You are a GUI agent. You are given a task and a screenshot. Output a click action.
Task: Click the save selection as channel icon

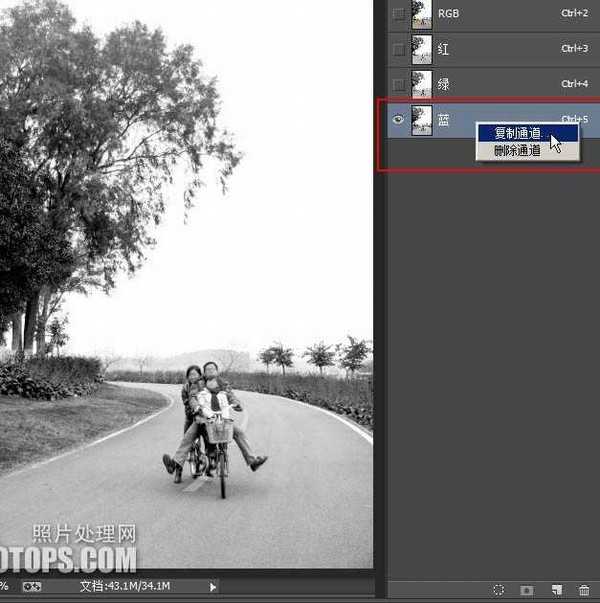coord(527,591)
